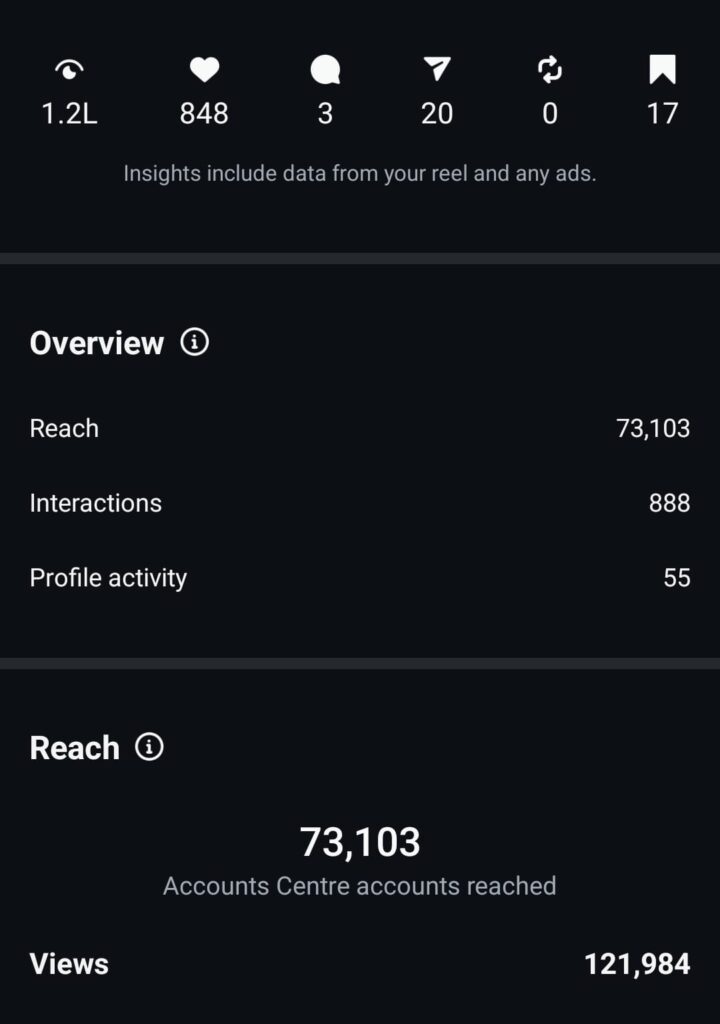Open the Reach section info icon

(x=149, y=747)
